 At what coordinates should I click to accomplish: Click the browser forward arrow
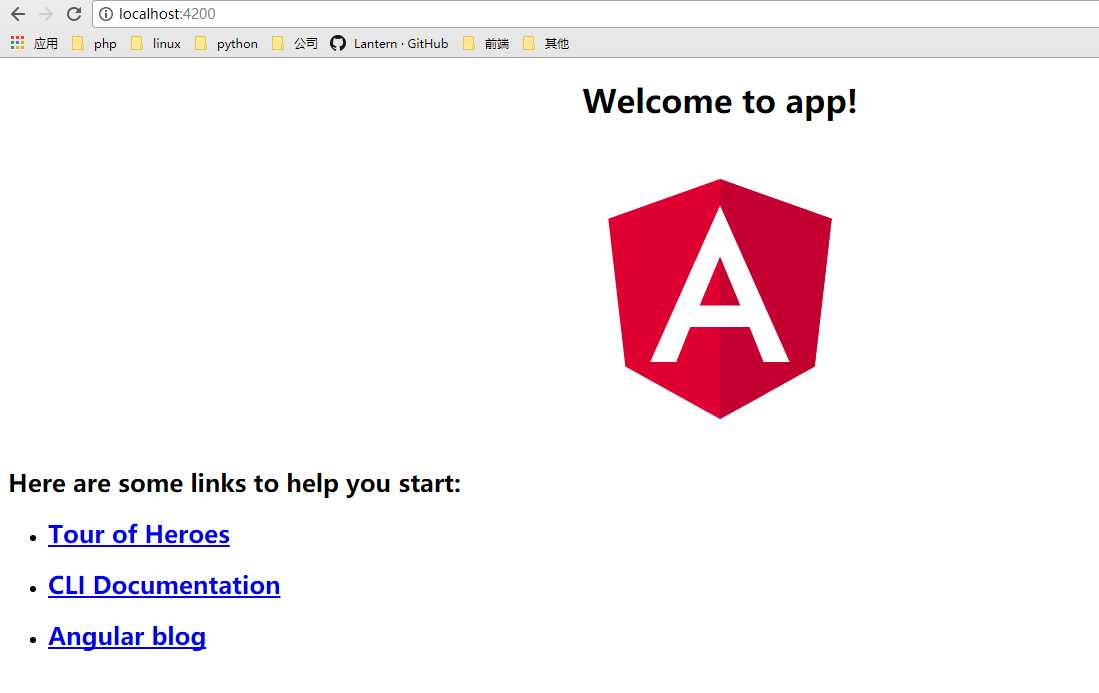[x=46, y=14]
